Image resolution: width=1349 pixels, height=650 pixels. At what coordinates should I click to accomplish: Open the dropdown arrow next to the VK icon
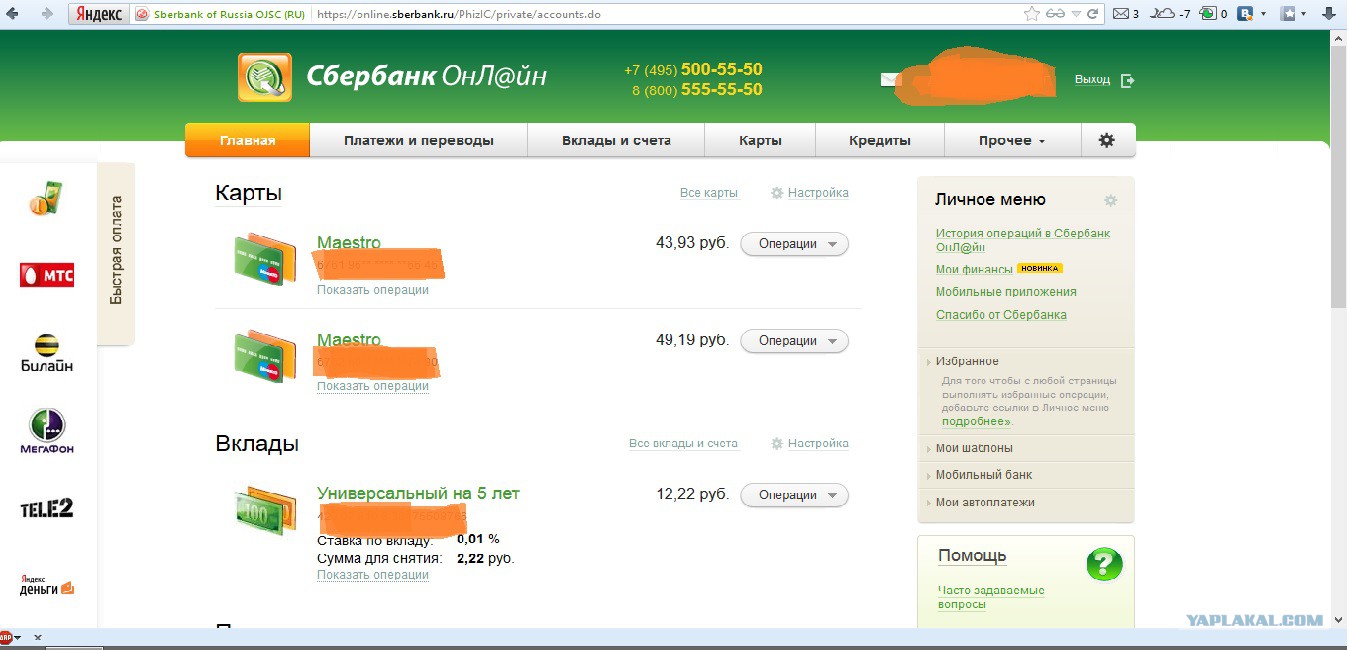[1263, 14]
